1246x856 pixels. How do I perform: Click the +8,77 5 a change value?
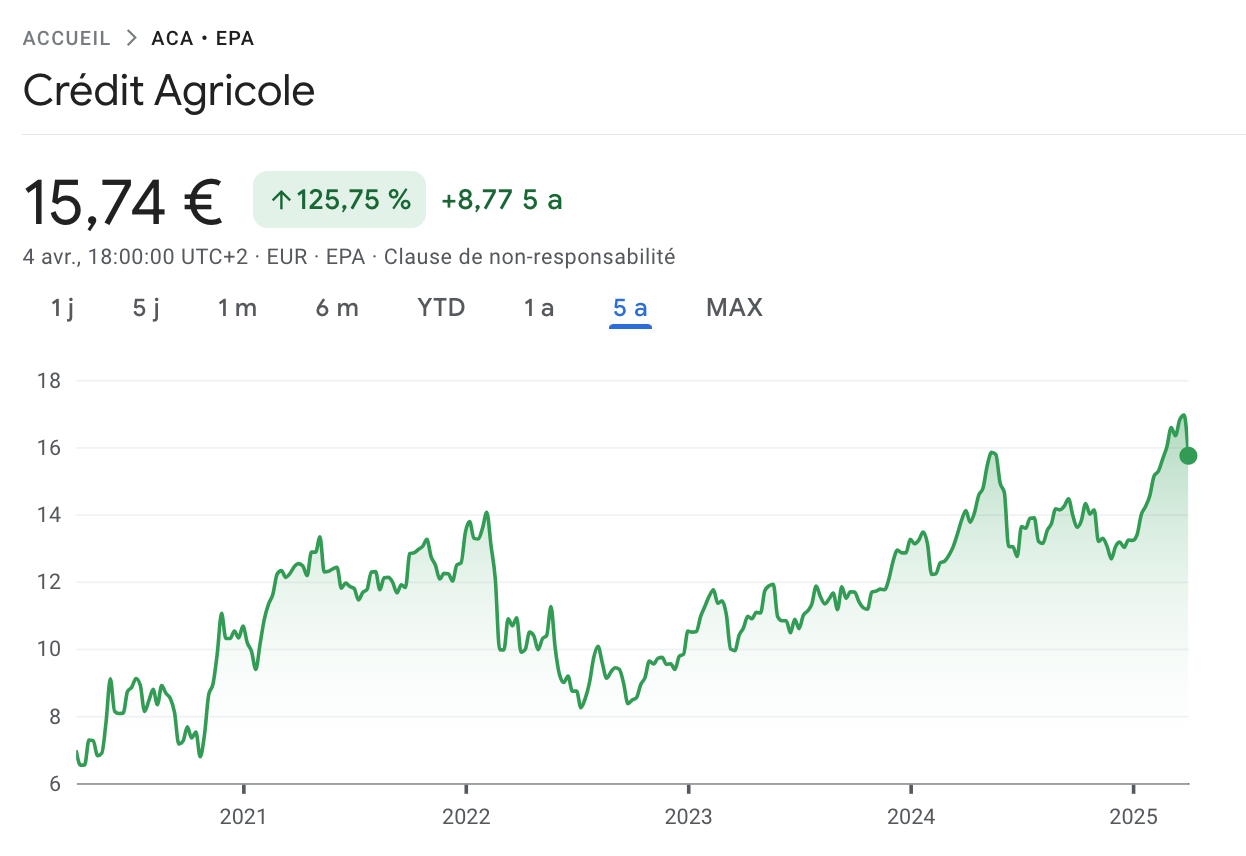click(502, 200)
